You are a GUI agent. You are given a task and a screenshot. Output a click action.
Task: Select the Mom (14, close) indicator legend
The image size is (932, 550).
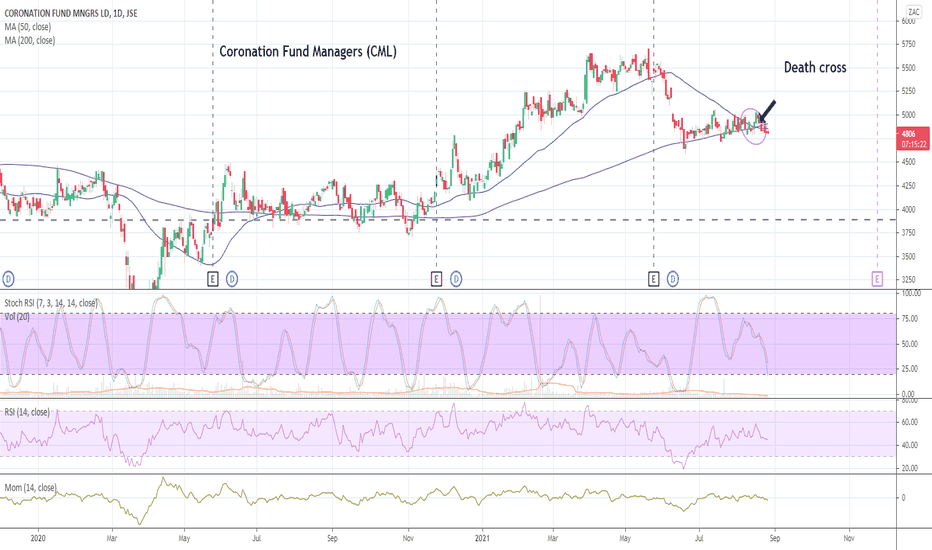(x=30, y=488)
